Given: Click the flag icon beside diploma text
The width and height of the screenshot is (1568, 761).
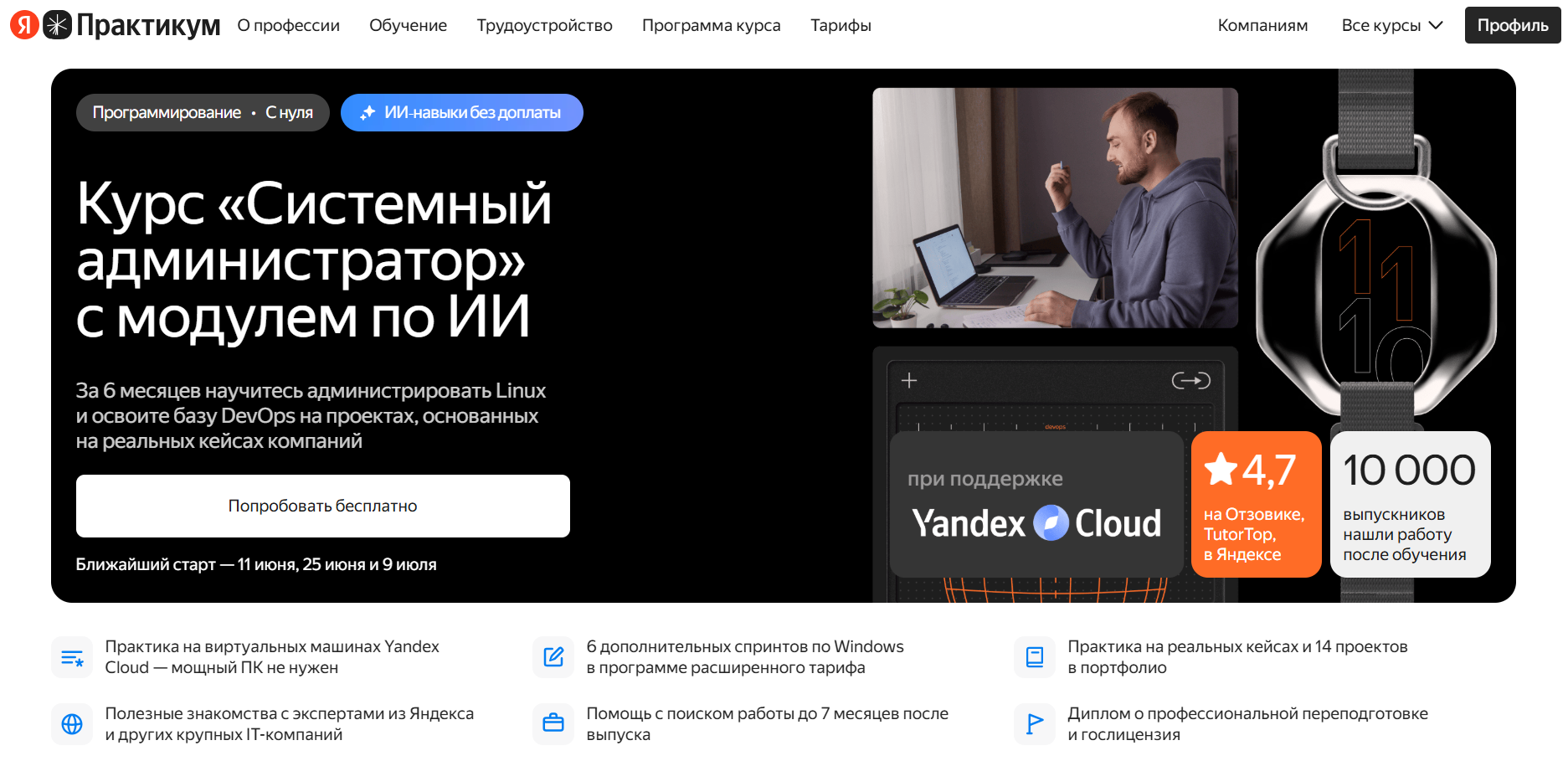Looking at the screenshot, I should 1035,724.
